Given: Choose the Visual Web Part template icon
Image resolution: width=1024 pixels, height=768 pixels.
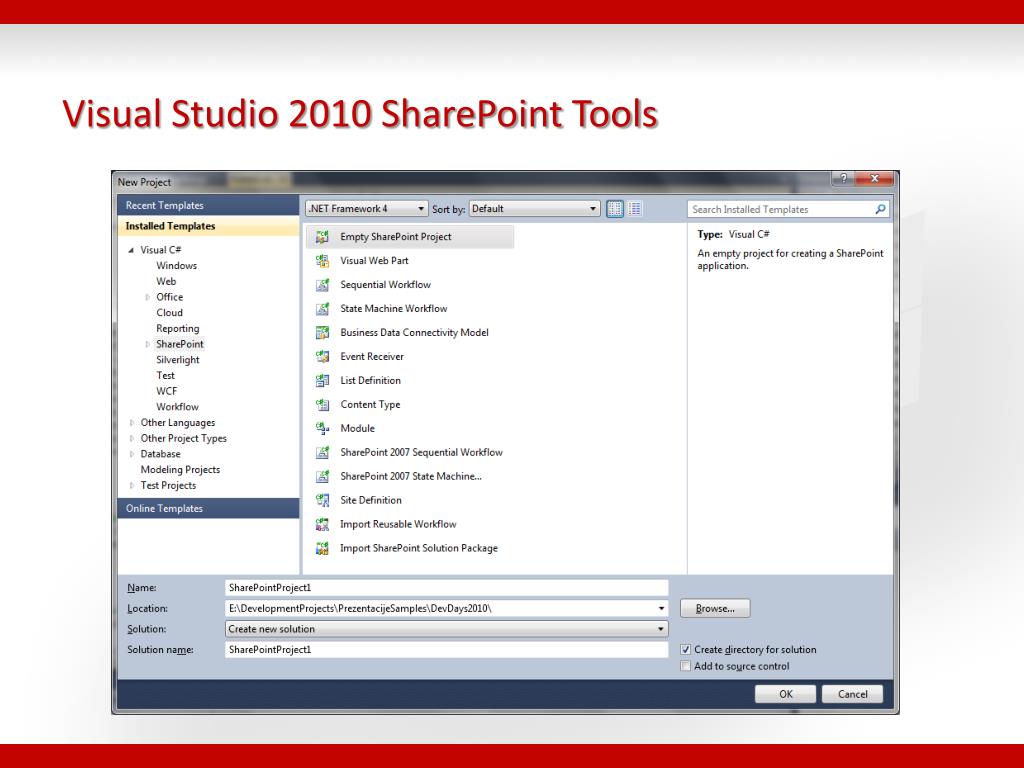Looking at the screenshot, I should 322,261.
